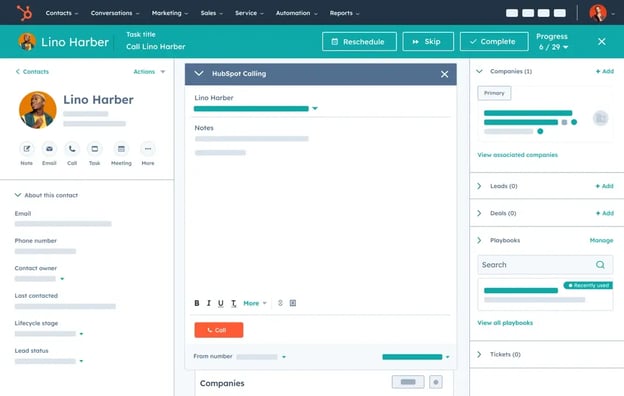The image size is (624, 396).
Task: Click the HubSpot sprocket logo
Action: pos(24,13)
